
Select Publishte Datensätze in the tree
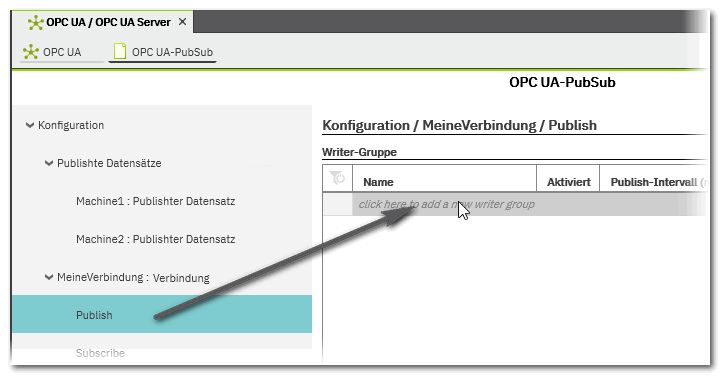[x=109, y=163]
